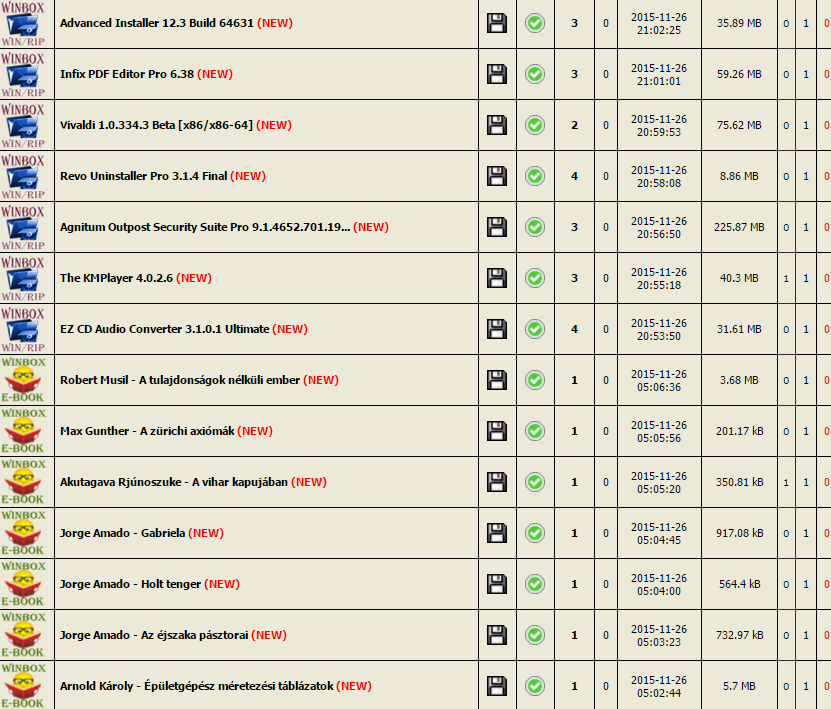
Task: Open Revo Uninstaller Pro 3.1.4 Final
Action: (144, 176)
